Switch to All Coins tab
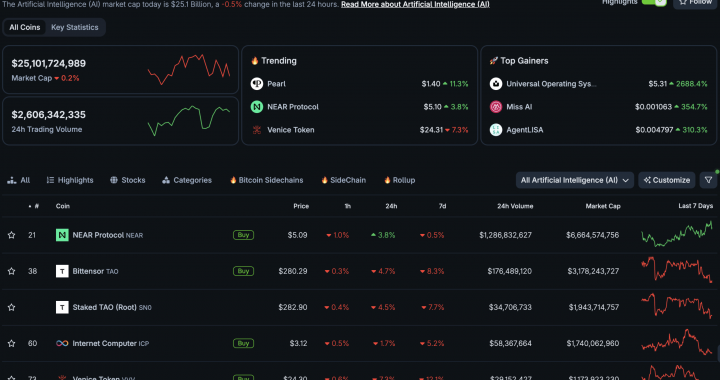Viewport: 720px width, 380px height. (25, 27)
